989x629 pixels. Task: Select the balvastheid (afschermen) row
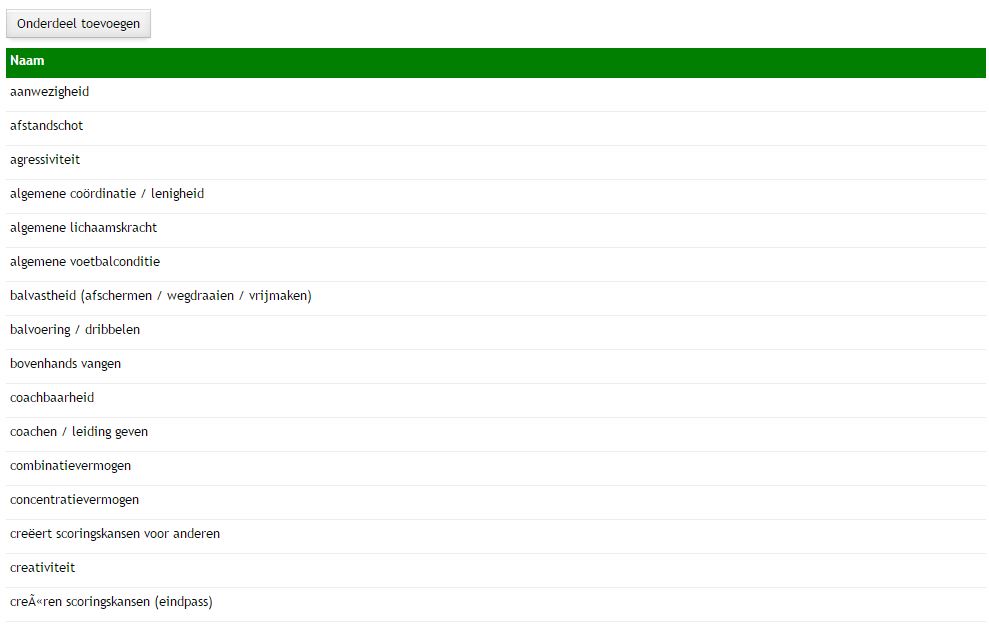click(160, 296)
